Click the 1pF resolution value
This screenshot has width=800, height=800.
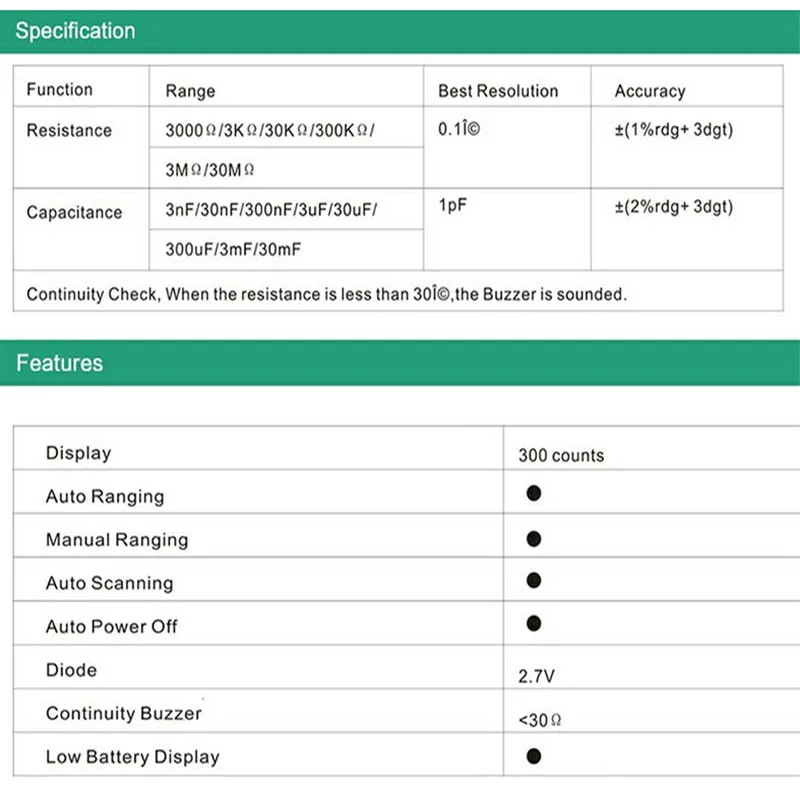click(x=453, y=207)
